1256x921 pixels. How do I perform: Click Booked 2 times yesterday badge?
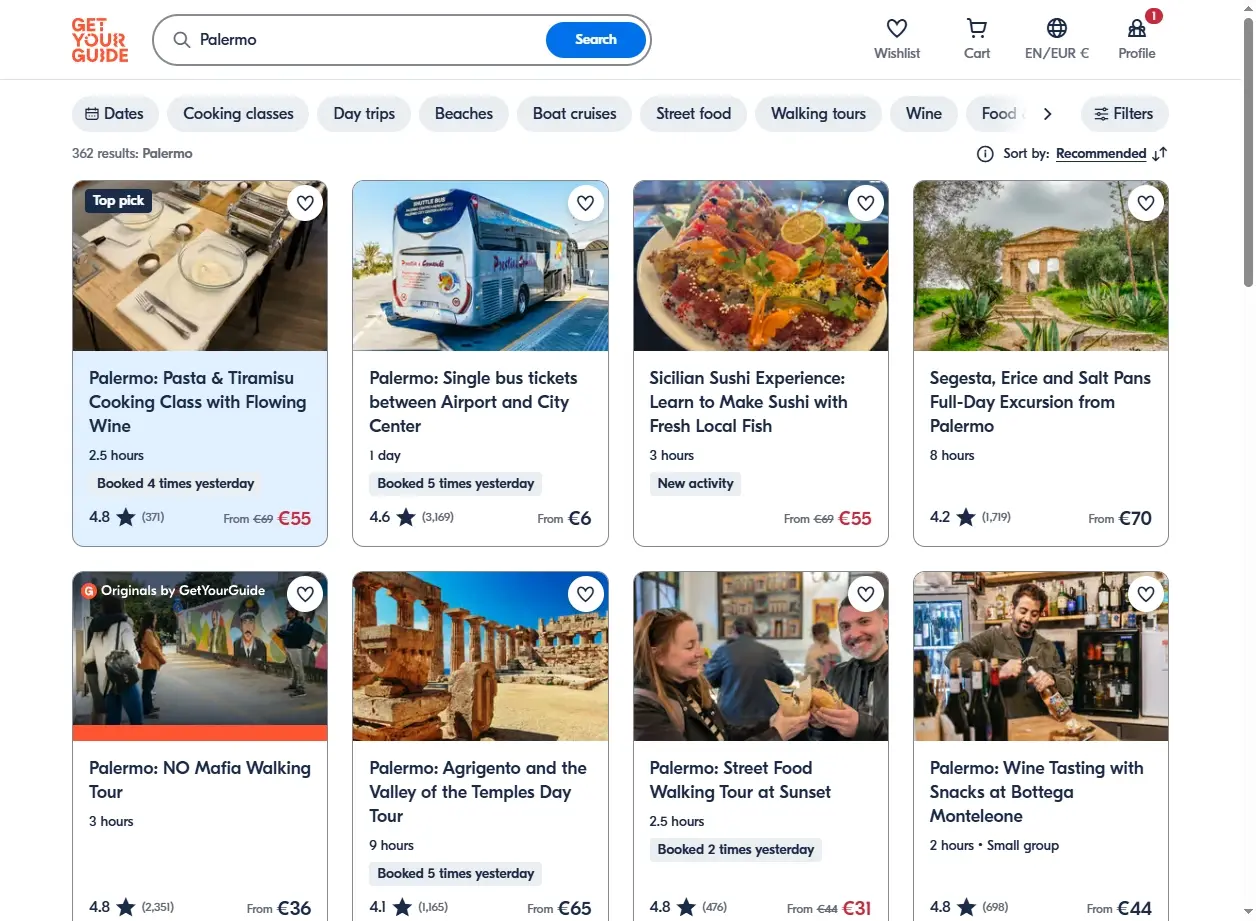(x=736, y=850)
